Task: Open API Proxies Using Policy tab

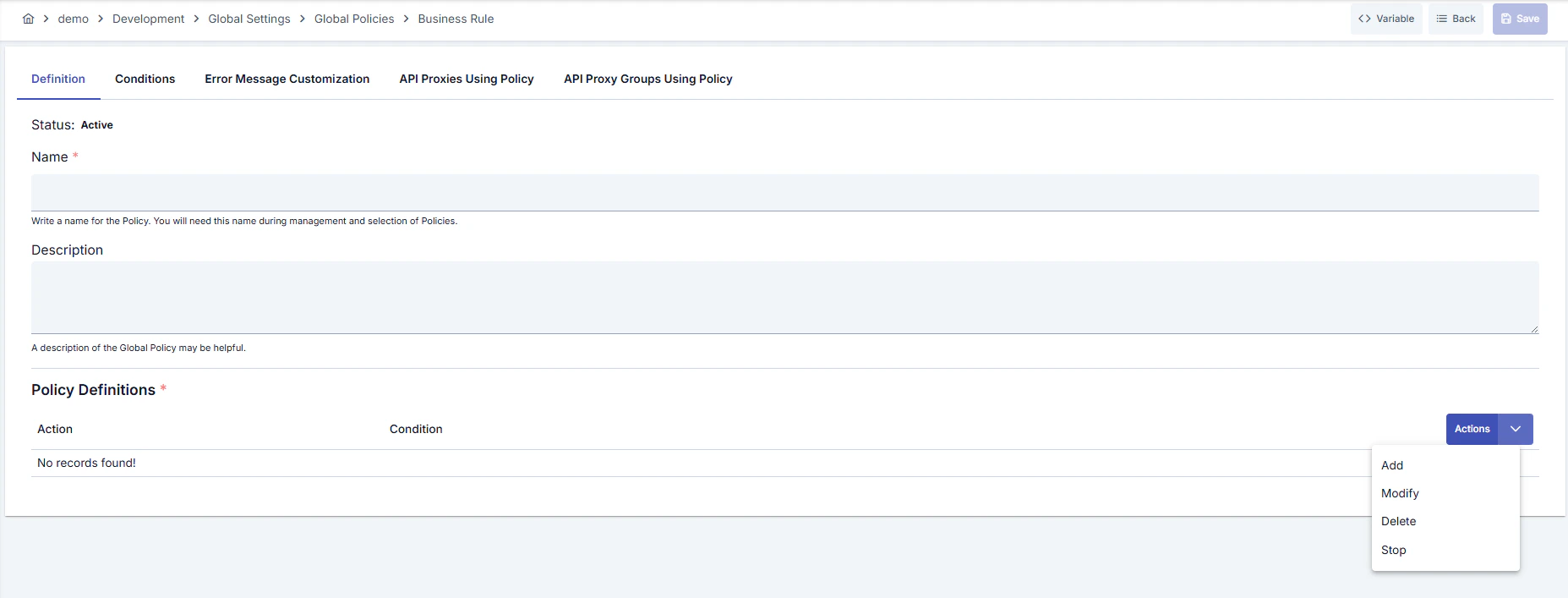Action: pyautogui.click(x=467, y=79)
